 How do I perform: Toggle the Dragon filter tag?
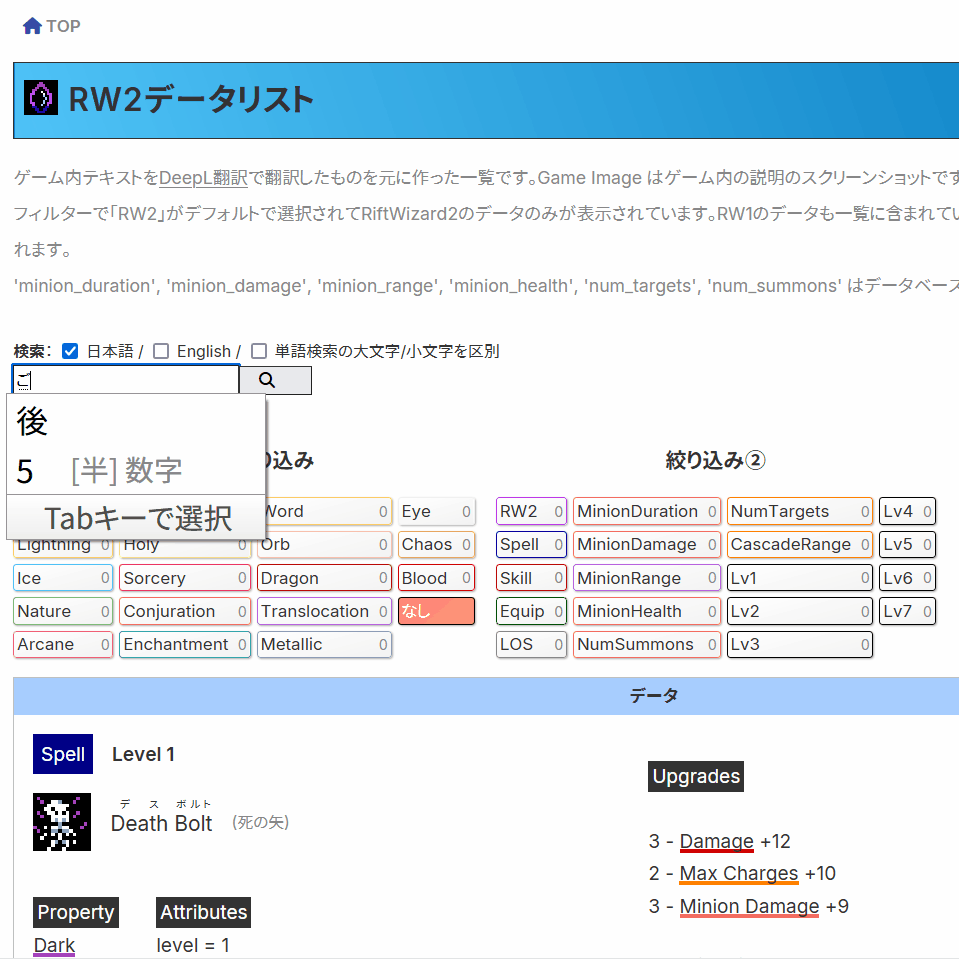click(x=323, y=578)
